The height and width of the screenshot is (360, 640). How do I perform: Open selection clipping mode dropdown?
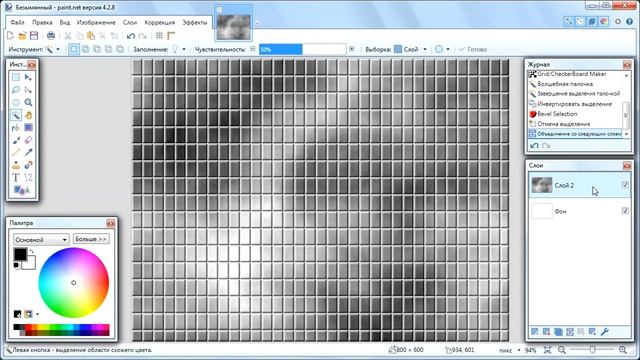pos(442,49)
